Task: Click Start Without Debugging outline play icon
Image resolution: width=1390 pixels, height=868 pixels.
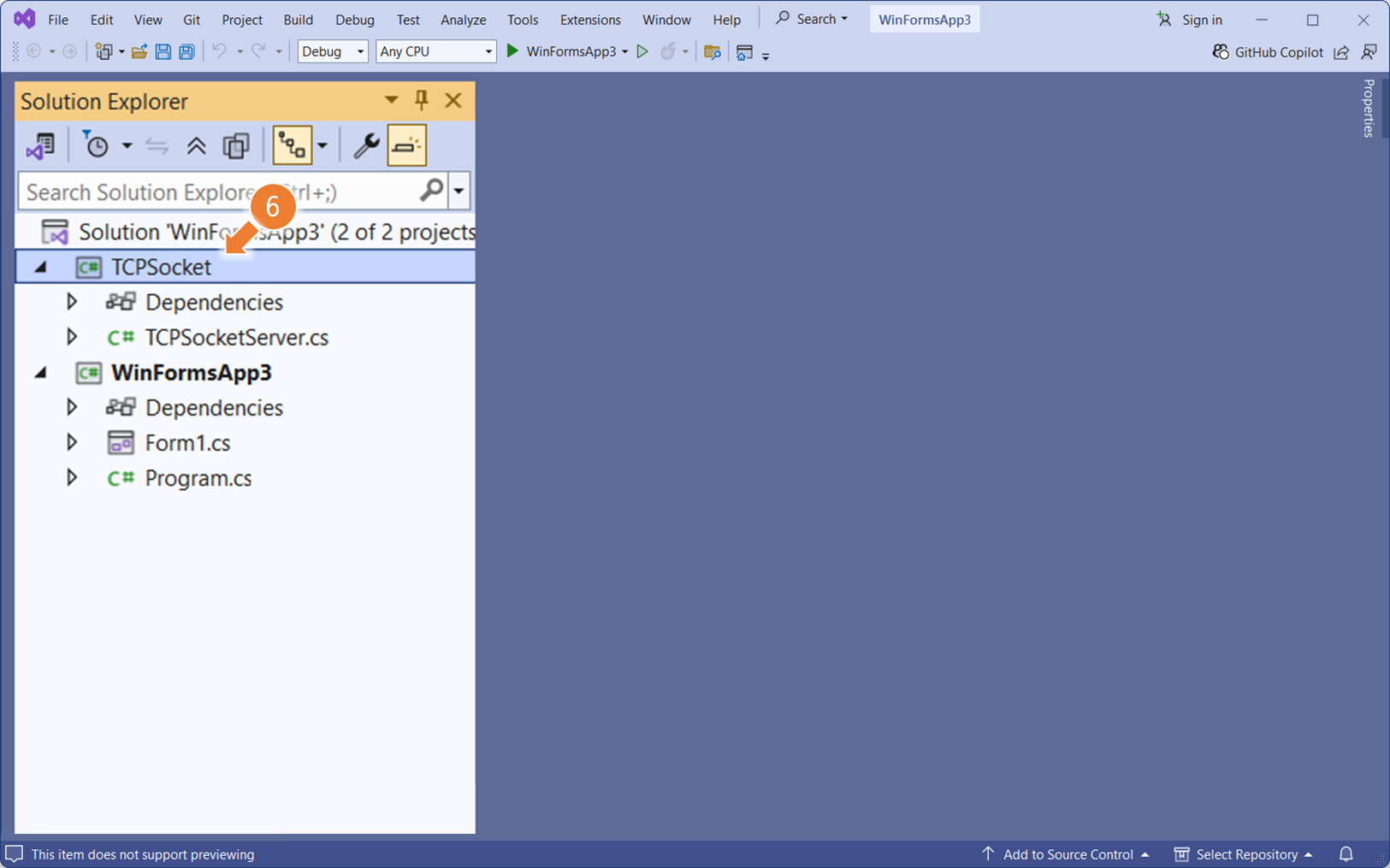Action: (642, 51)
